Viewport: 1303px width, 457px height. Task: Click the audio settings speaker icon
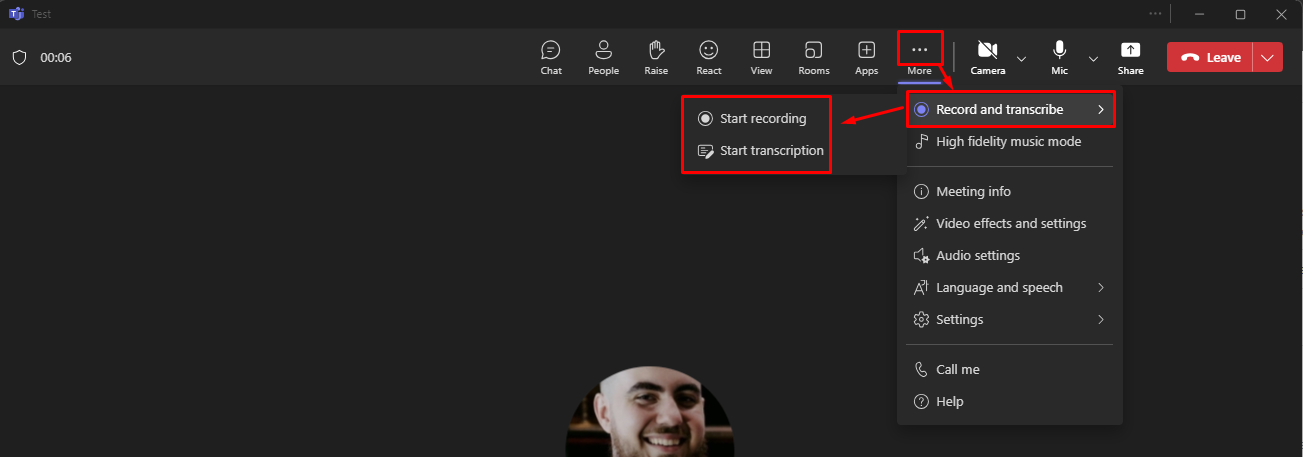pyautogui.click(x=921, y=255)
